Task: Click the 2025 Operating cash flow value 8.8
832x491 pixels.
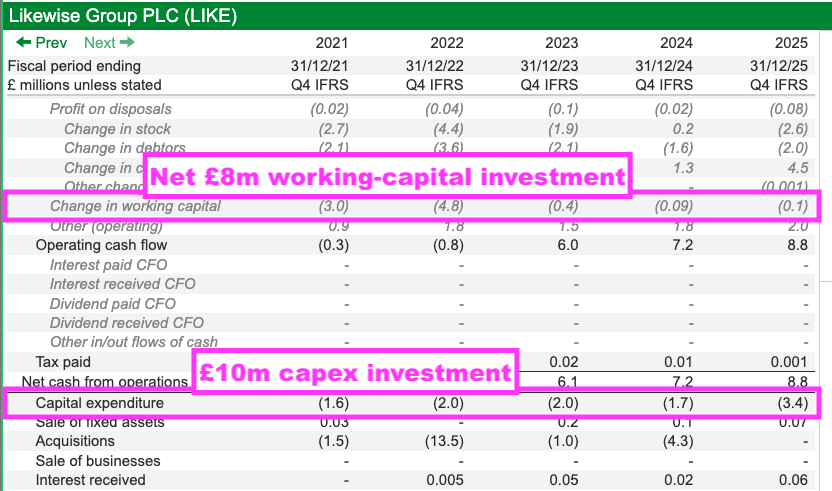Action: 798,245
